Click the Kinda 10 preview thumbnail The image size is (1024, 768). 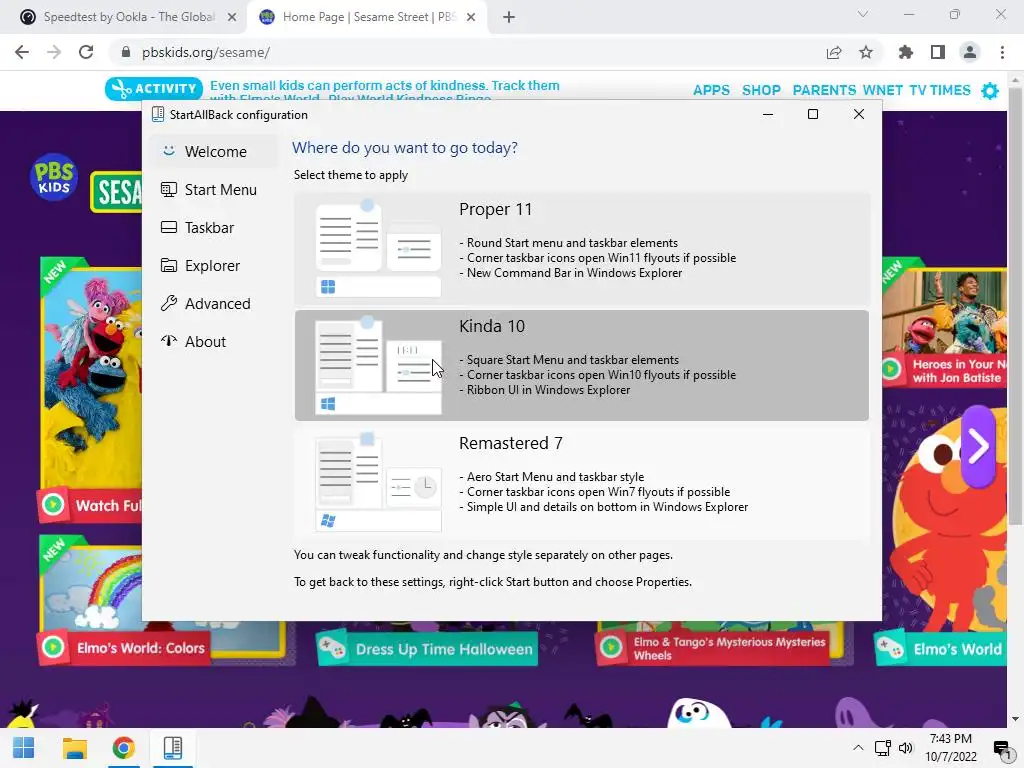(378, 365)
